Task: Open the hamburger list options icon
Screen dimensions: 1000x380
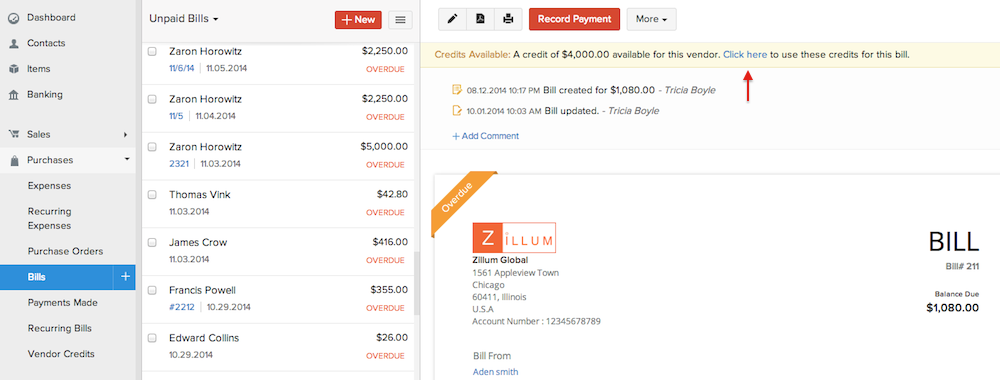Action: (401, 20)
